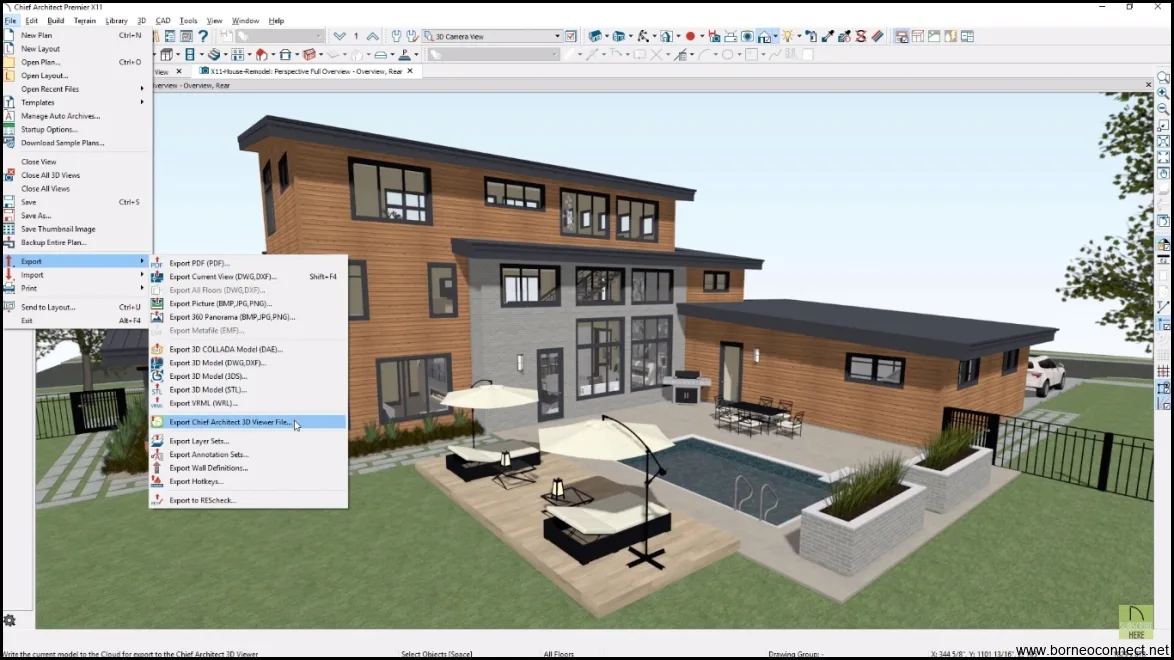Open the Library menu
This screenshot has height=660, width=1174.
coord(116,20)
